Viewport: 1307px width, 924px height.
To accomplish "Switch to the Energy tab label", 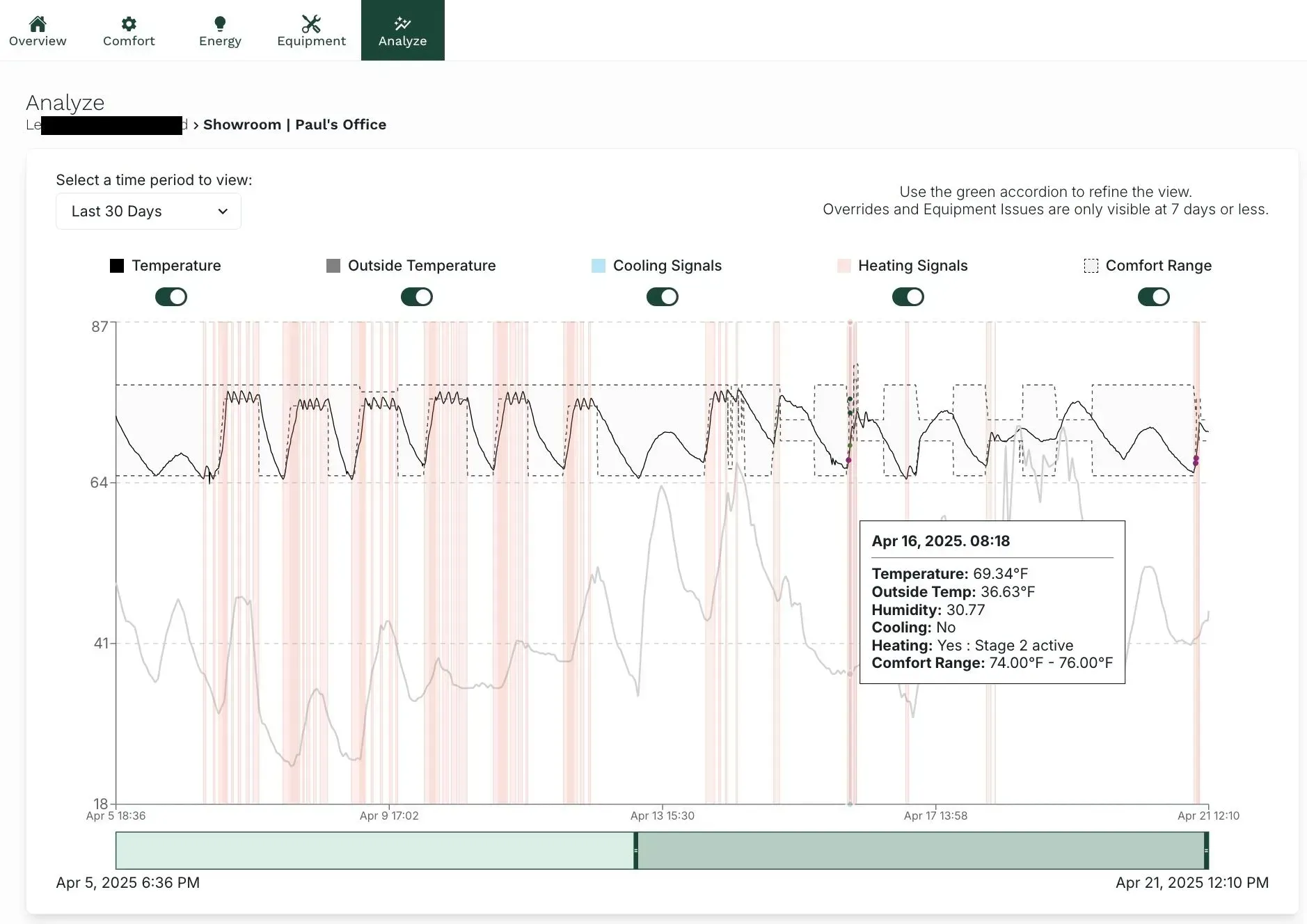I will tap(220, 41).
